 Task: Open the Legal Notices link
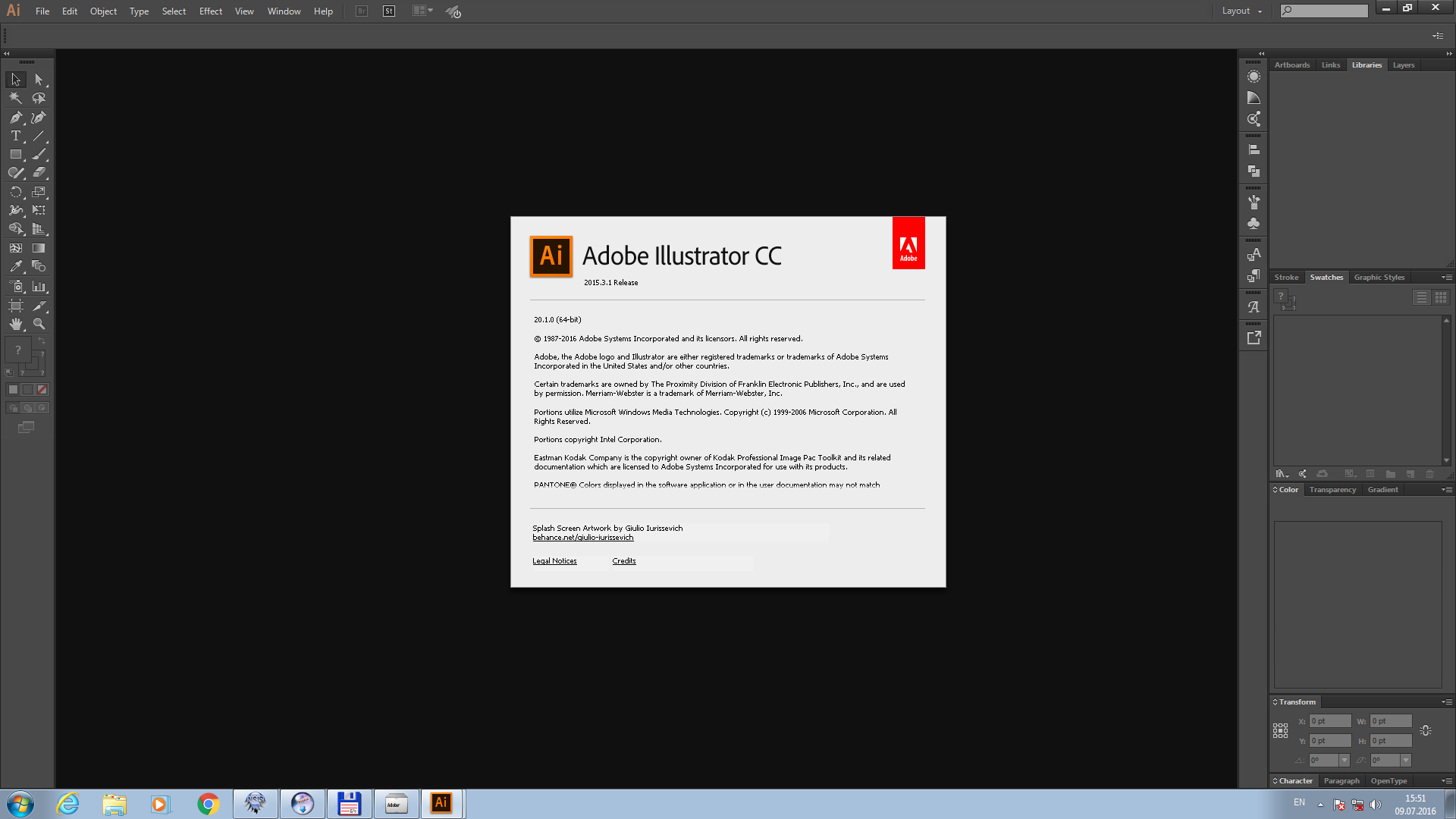[554, 561]
